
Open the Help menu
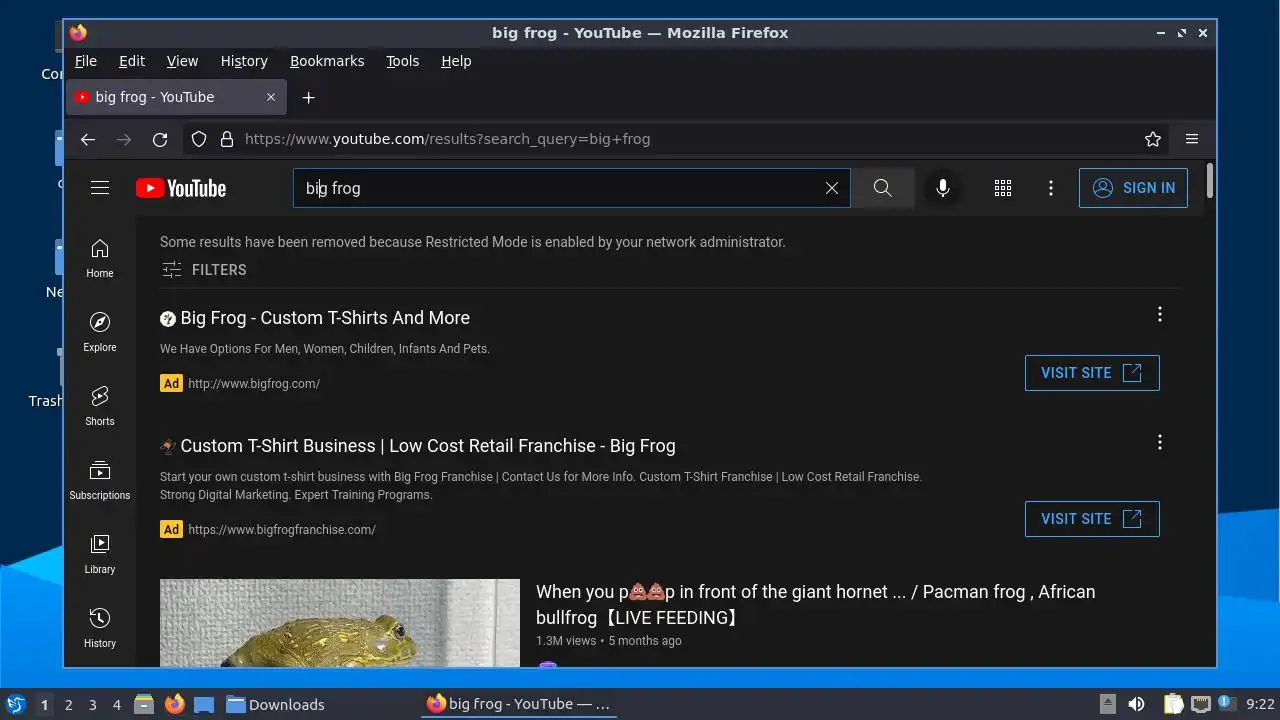point(456,61)
